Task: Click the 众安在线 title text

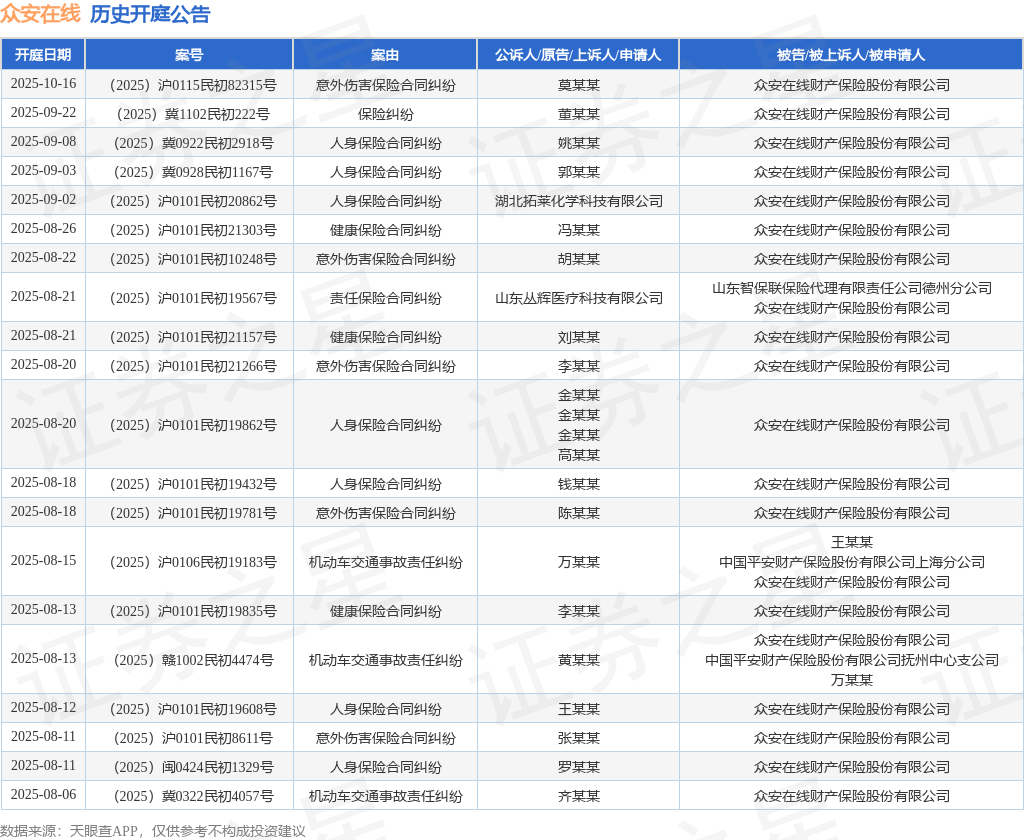Action: click(40, 14)
